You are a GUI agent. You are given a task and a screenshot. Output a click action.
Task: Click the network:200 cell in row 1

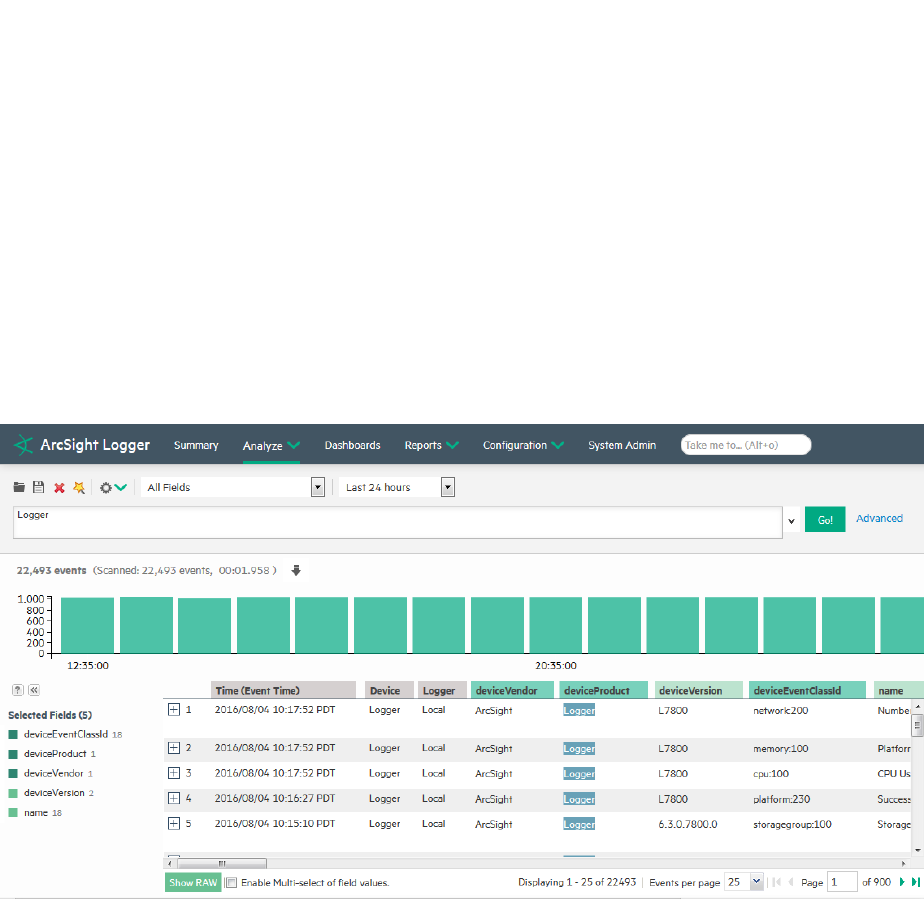[780, 710]
